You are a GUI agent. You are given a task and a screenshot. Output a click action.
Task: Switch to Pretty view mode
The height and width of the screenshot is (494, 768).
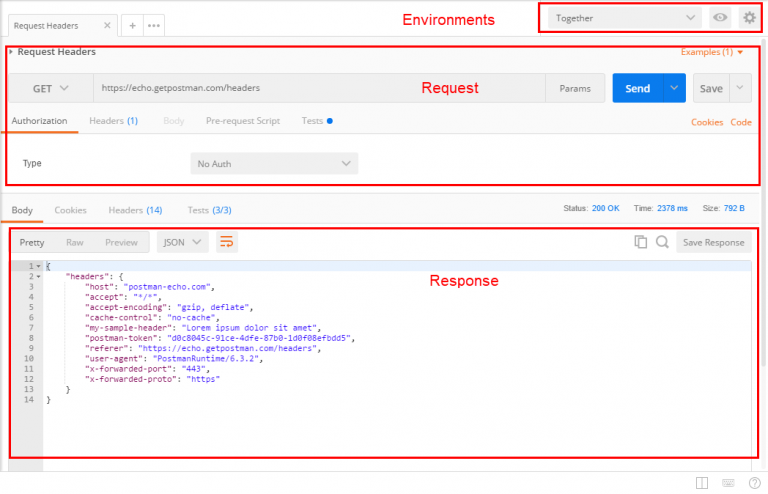32,242
